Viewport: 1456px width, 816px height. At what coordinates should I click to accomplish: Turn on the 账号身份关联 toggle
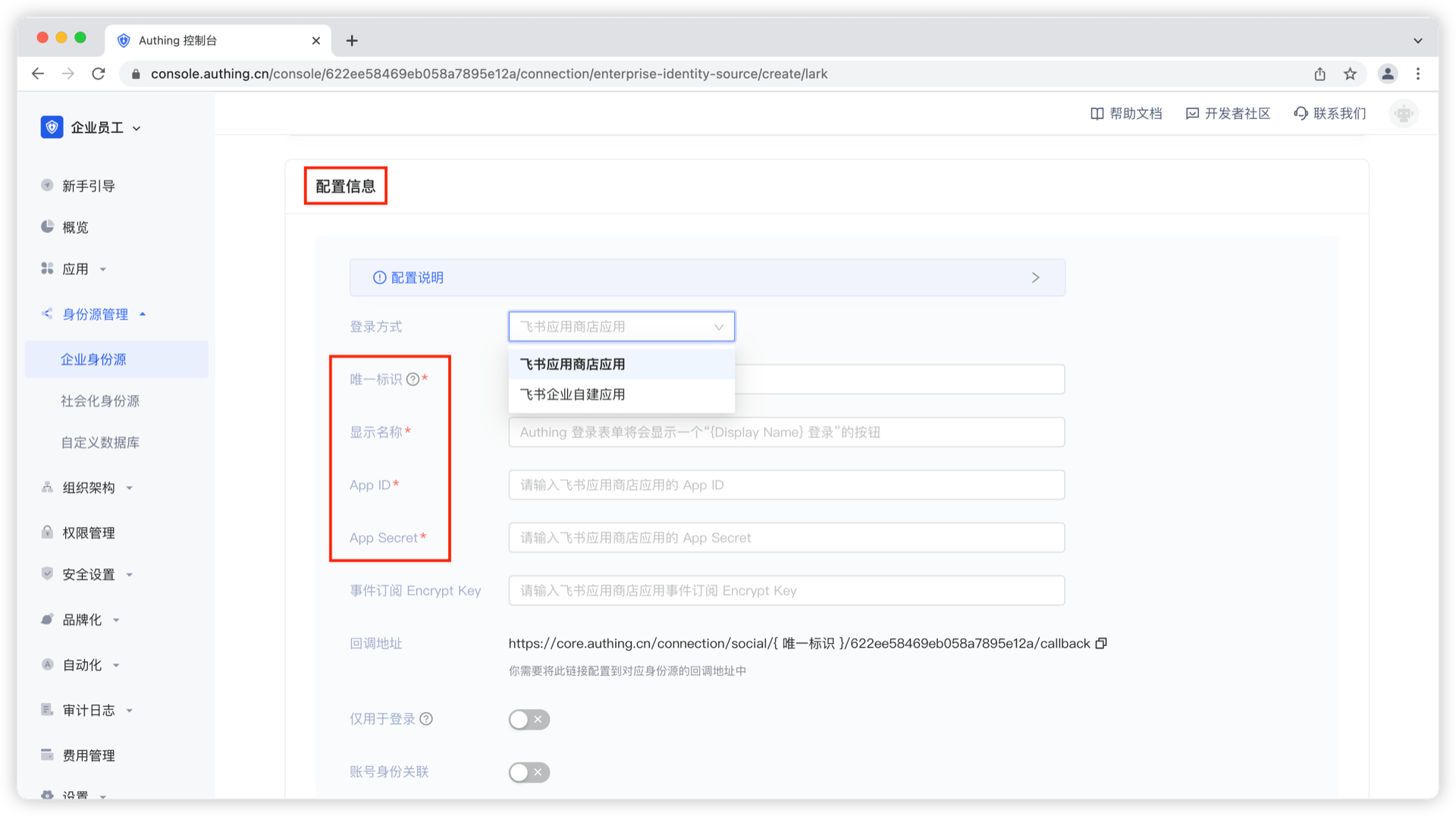pos(529,772)
